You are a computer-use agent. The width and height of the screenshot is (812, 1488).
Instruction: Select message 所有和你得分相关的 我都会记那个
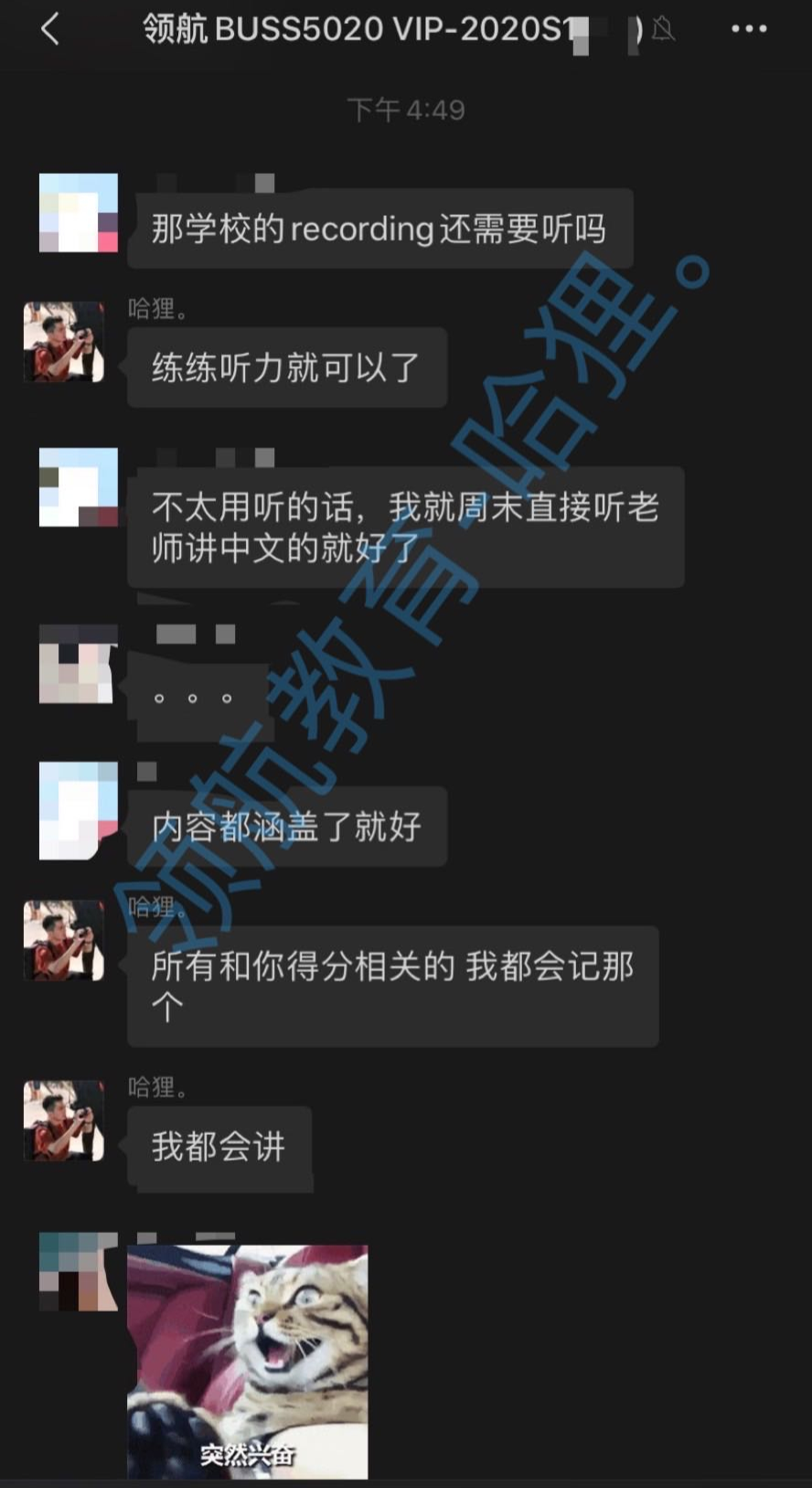[x=392, y=986]
